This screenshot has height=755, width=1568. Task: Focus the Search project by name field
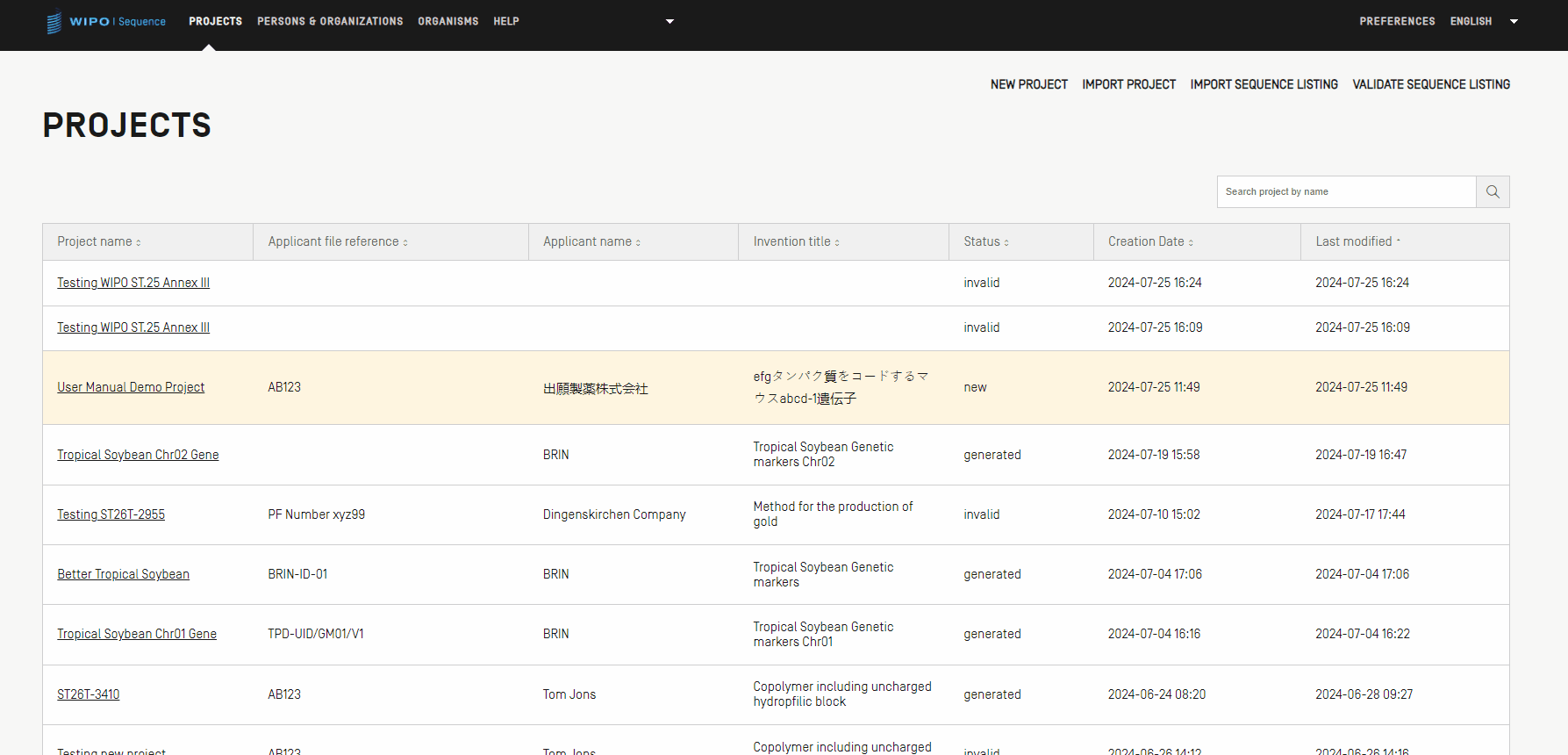[x=1346, y=191]
